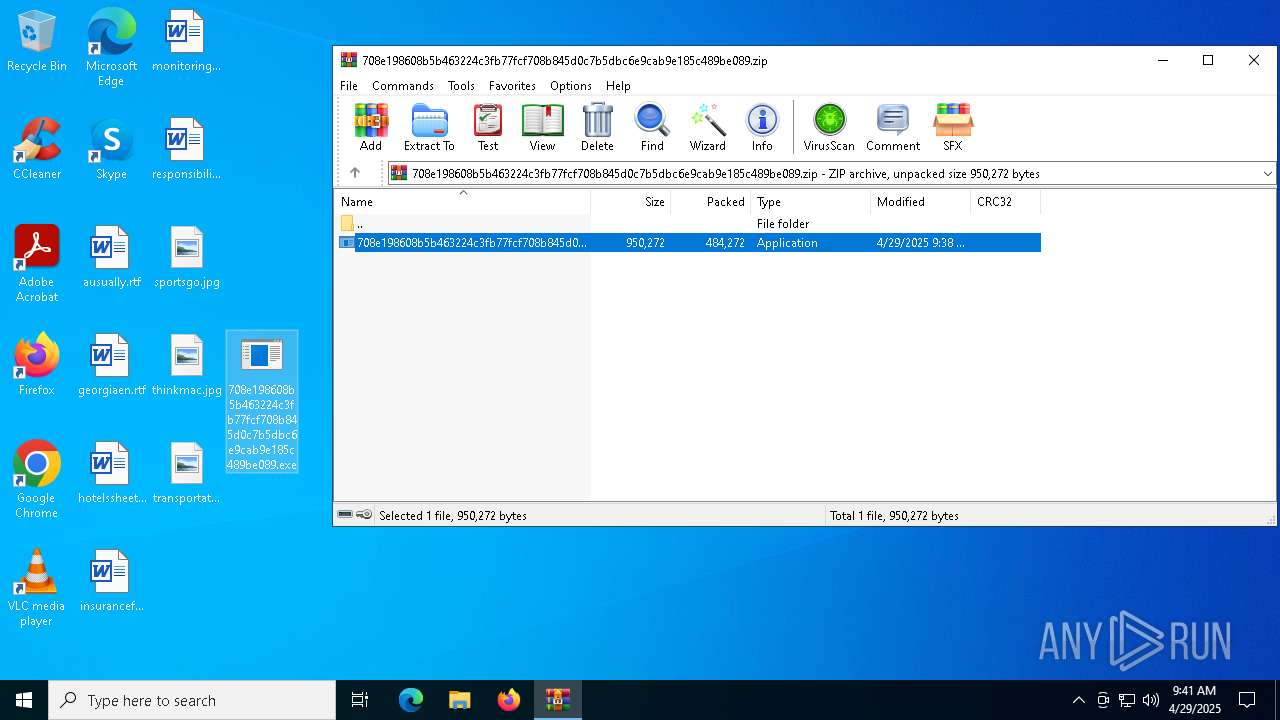Open the Find magnifier tool

tap(652, 127)
